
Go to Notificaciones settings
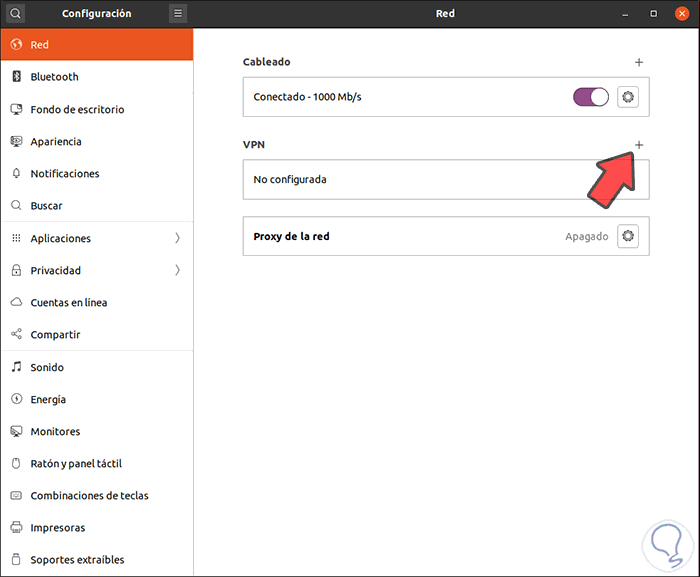tap(65, 174)
